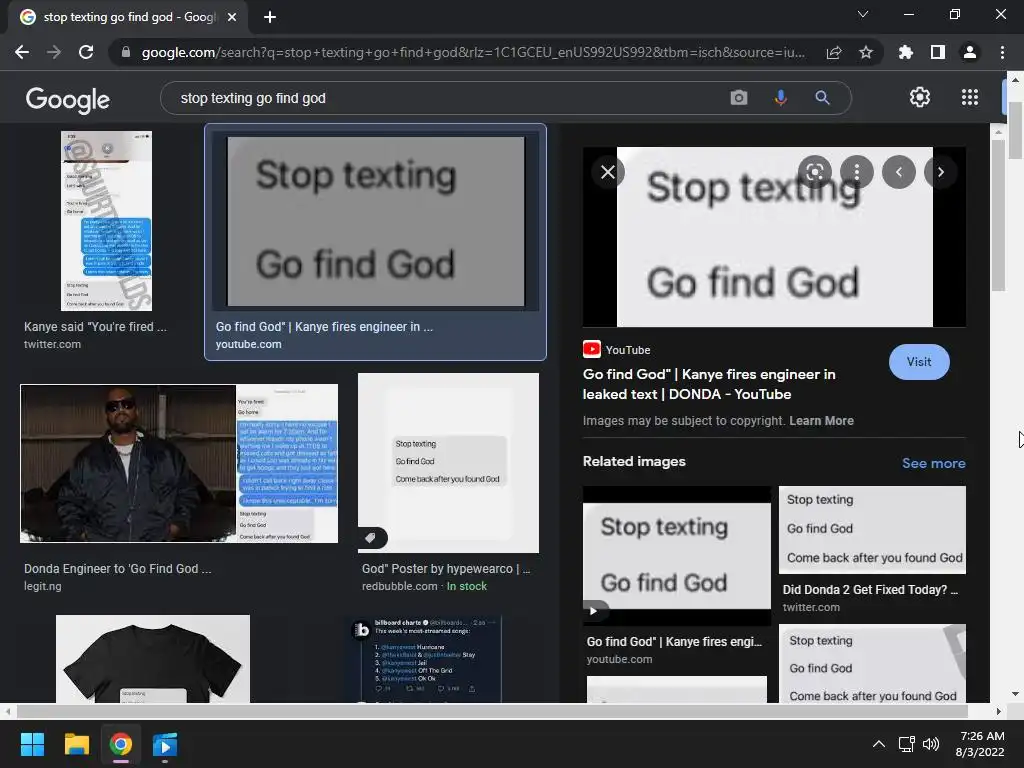Bookmark this tab with star icon
Viewport: 1024px width, 768px height.
pos(866,52)
